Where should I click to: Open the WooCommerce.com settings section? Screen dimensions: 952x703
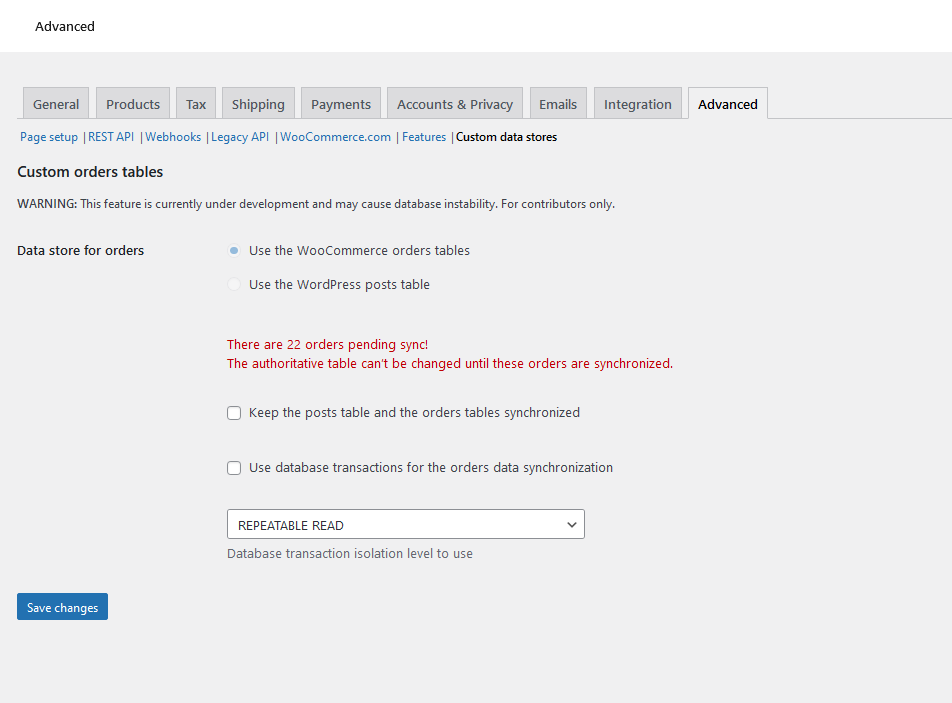coord(335,136)
